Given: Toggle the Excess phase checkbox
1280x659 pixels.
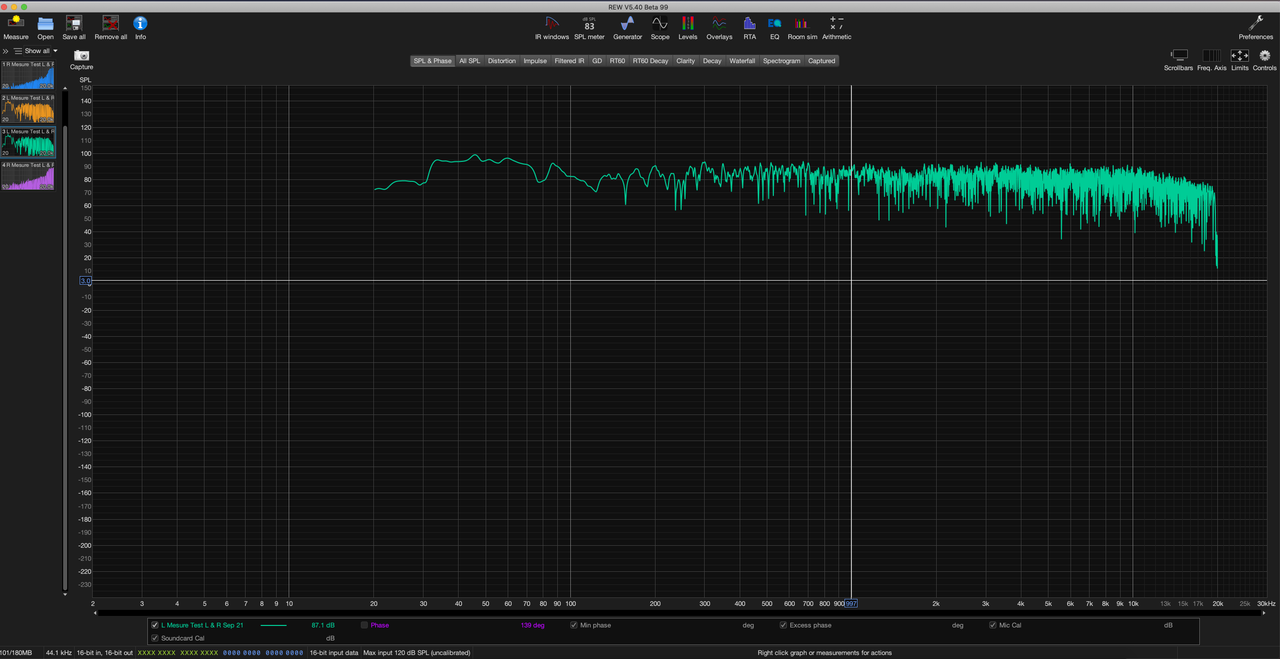Looking at the screenshot, I should click(784, 625).
